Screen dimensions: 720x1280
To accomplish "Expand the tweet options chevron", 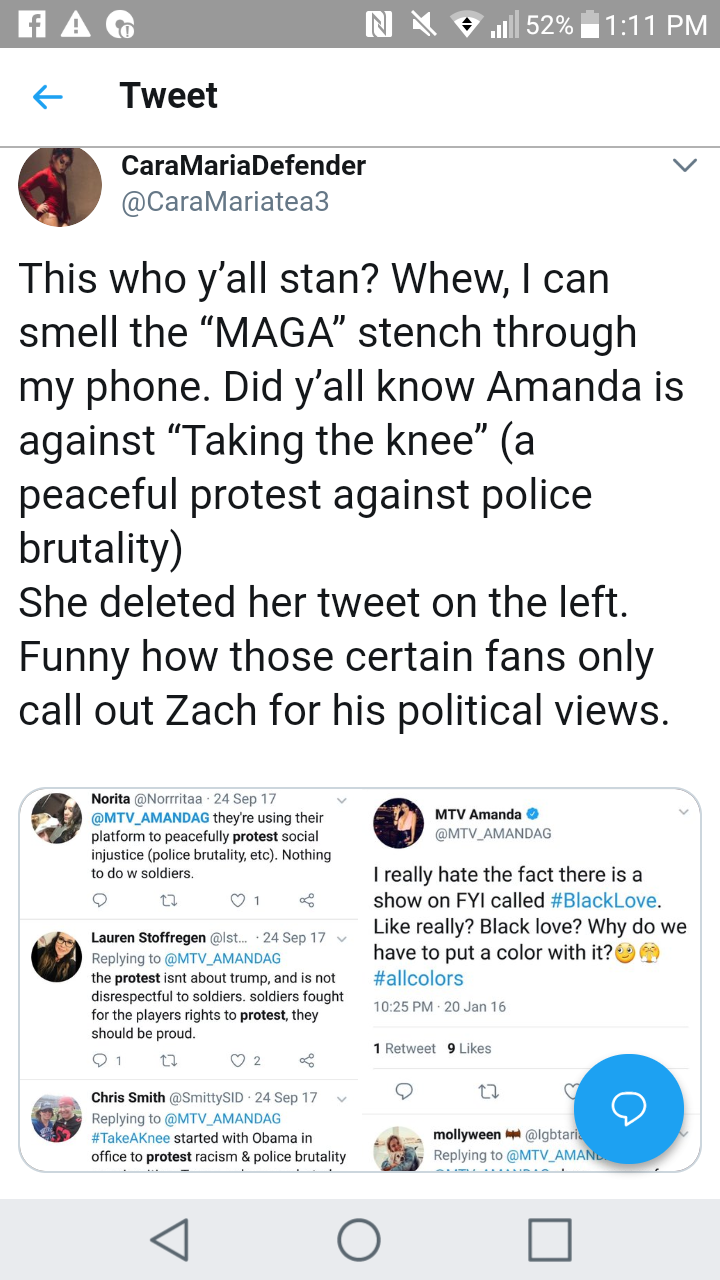I will click(684, 165).
